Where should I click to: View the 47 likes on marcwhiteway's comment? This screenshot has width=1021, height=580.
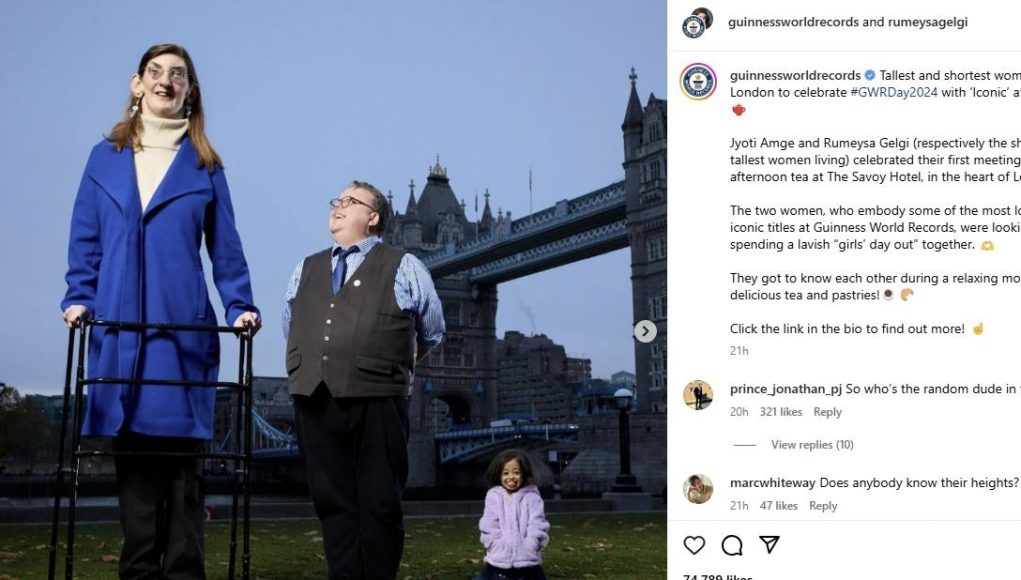(779, 506)
